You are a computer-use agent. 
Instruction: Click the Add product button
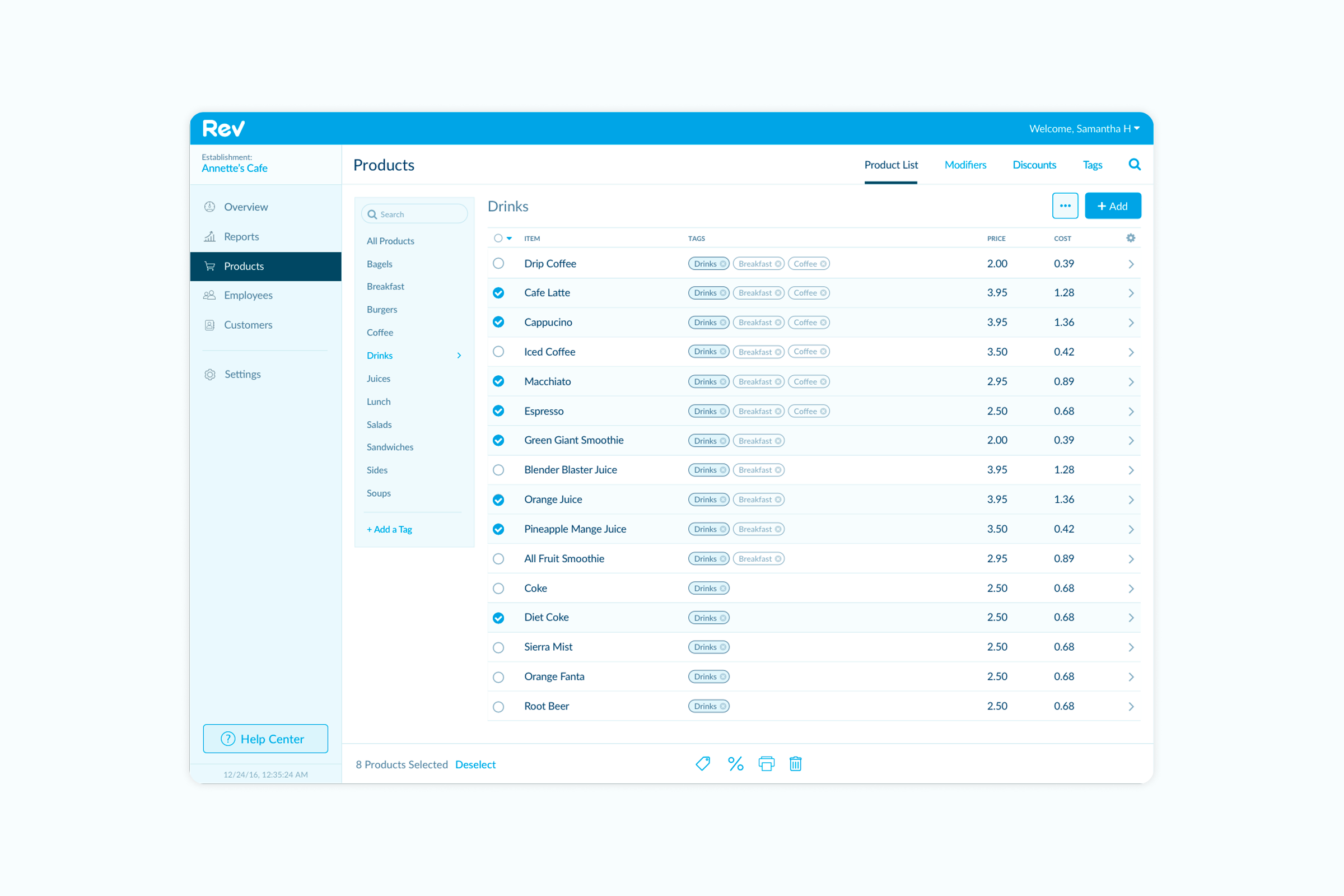pyautogui.click(x=1113, y=206)
